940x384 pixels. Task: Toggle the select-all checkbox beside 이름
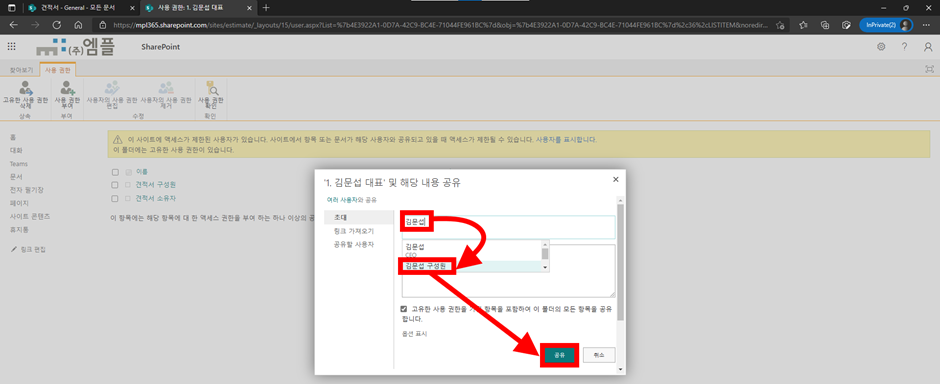(115, 172)
